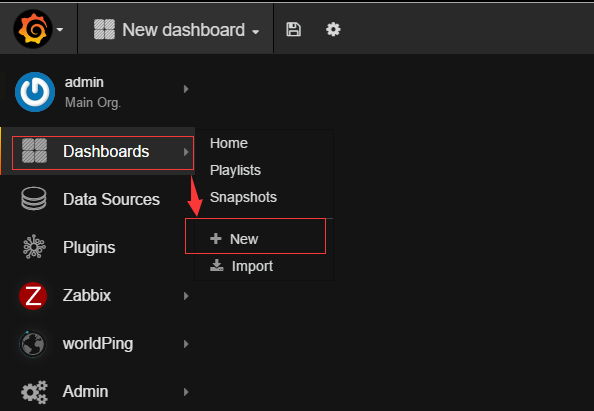
Task: Expand the Dashboards submenu arrow
Action: pos(186,152)
